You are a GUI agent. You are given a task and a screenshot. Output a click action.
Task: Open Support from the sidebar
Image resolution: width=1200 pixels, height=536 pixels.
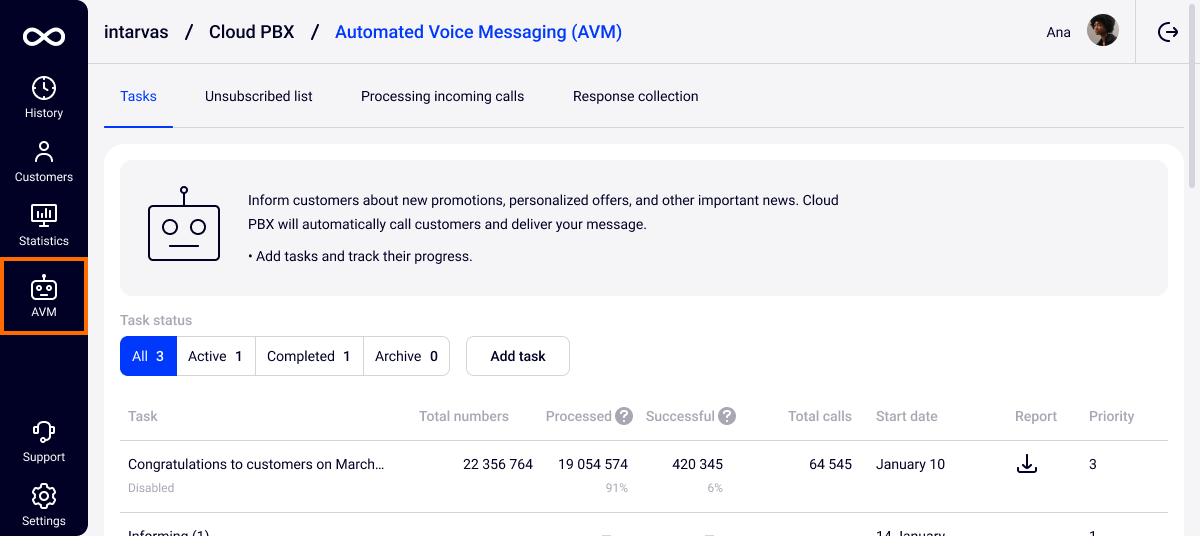pos(44,441)
